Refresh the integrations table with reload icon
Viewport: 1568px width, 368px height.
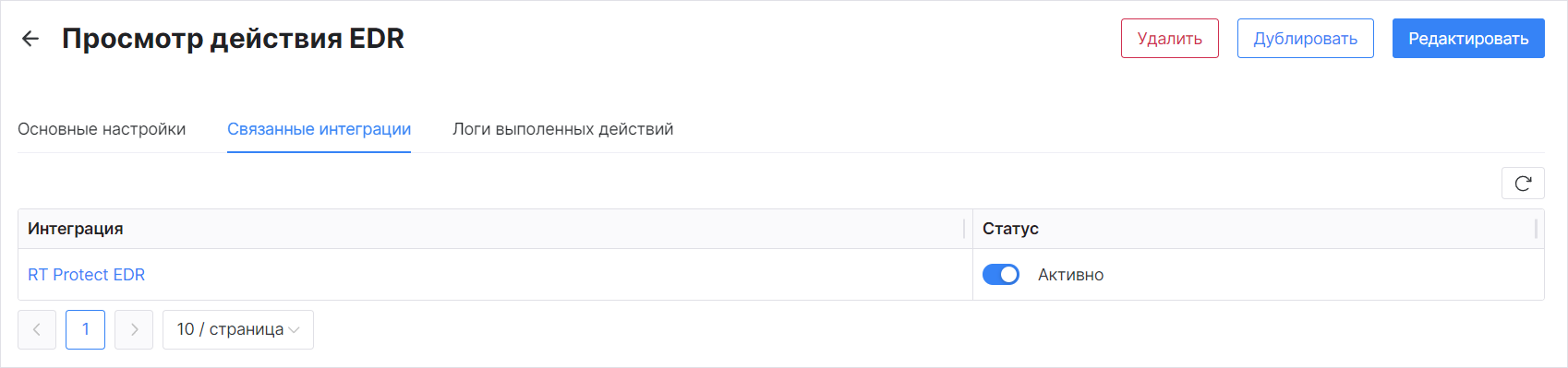(1523, 184)
